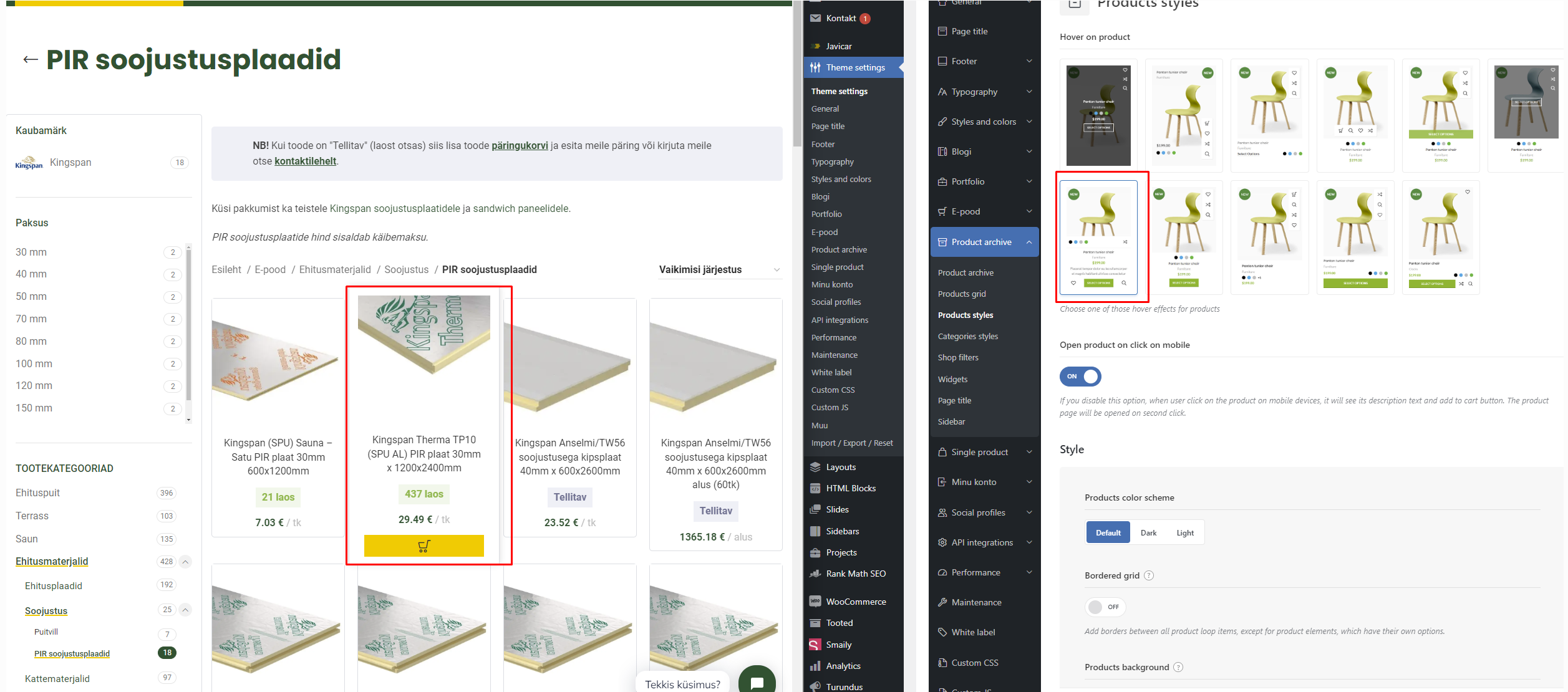Open the chat bubble widget icon
The image size is (1568, 692).
click(757, 683)
